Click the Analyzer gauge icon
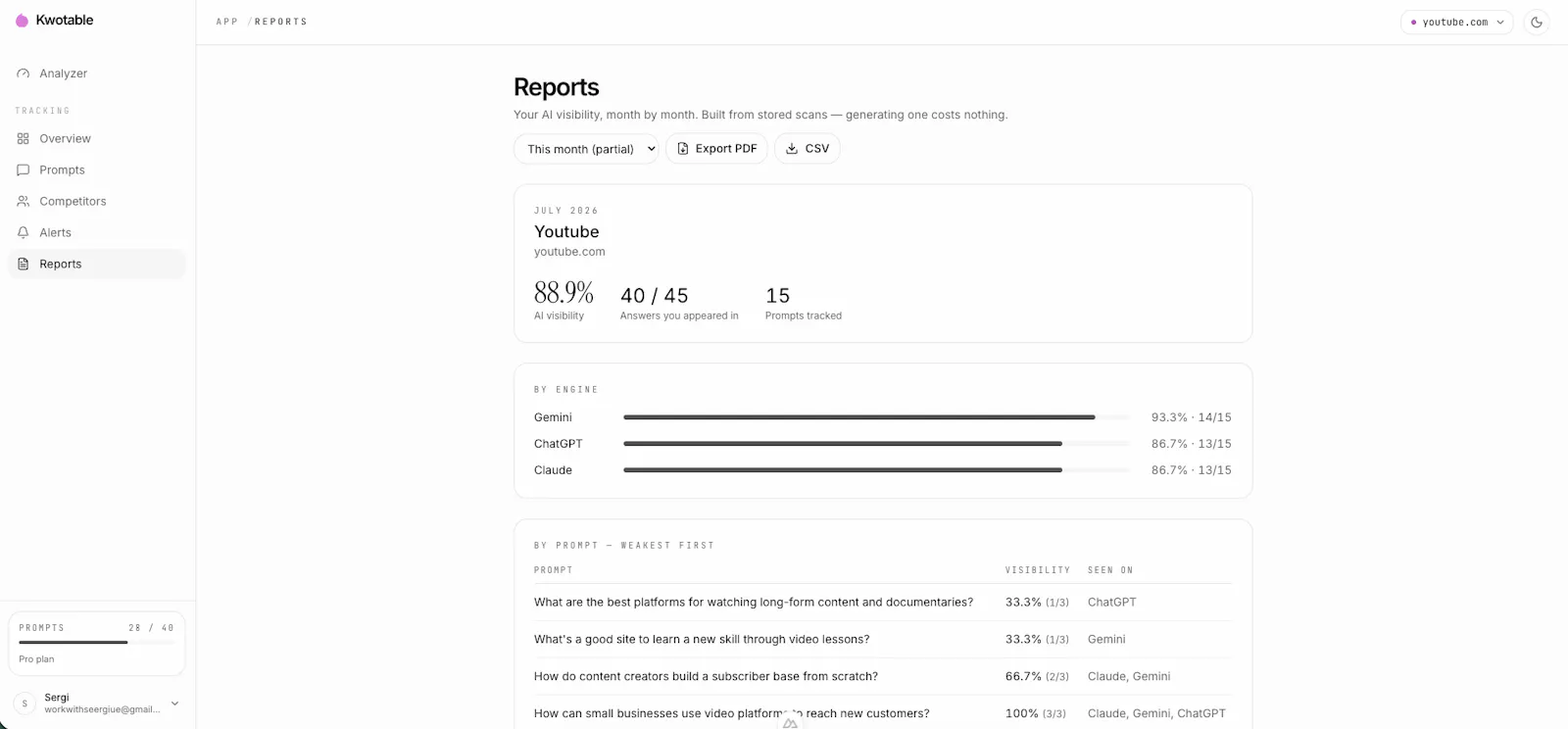This screenshot has width=1568, height=729. point(24,73)
